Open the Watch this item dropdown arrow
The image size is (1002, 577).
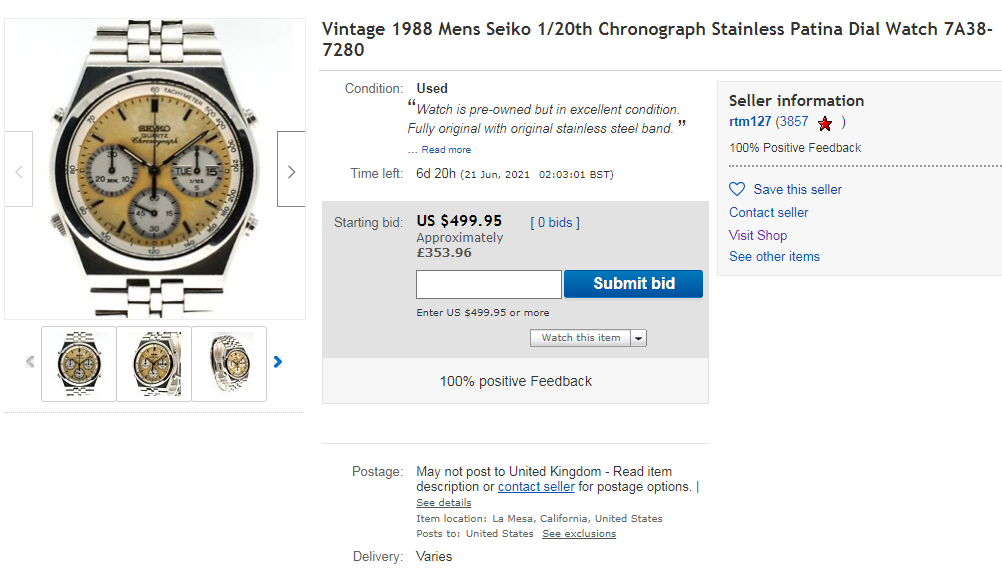pyautogui.click(x=639, y=337)
